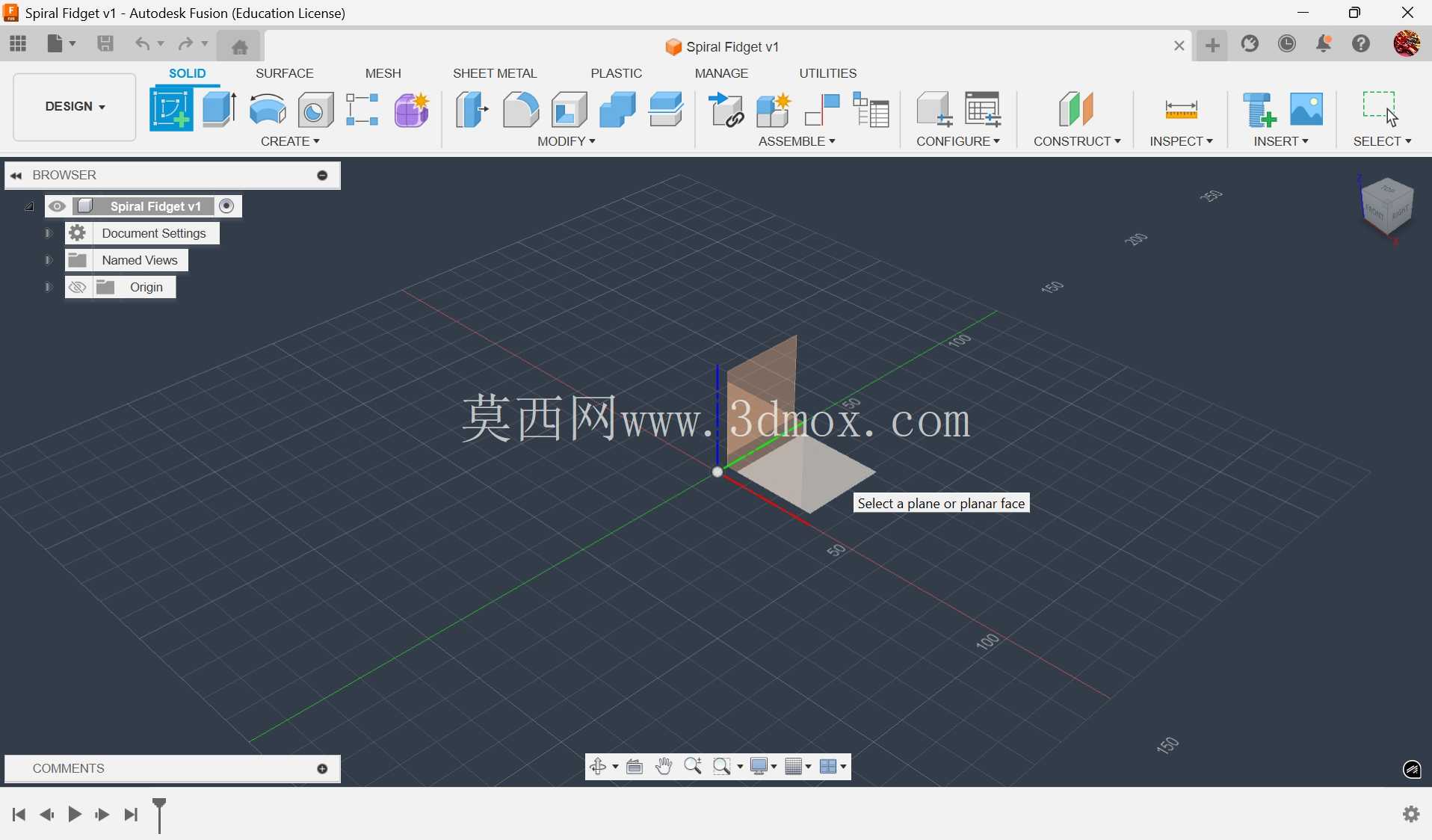Jump to the timeline beginning
Viewport: 1432px width, 840px height.
(x=19, y=815)
